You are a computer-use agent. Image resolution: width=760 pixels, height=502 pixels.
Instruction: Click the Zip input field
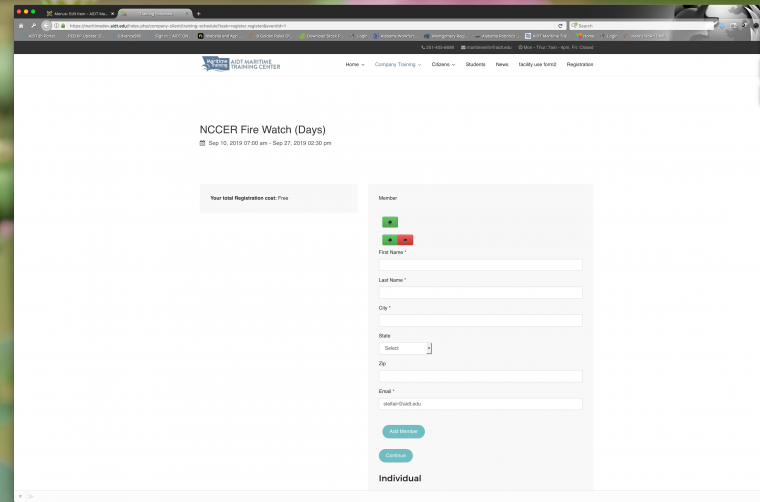click(480, 376)
